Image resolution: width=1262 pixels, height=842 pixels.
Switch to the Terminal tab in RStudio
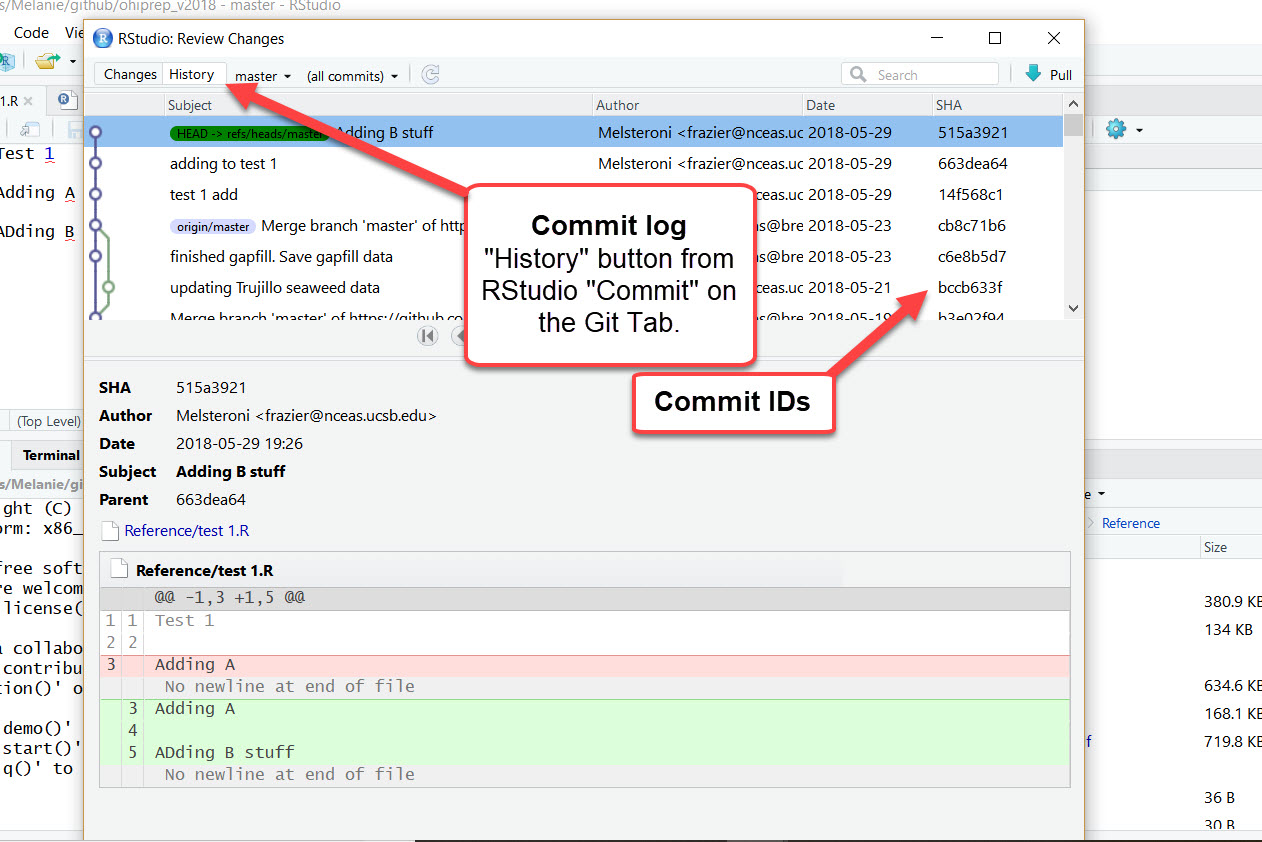pyautogui.click(x=51, y=455)
